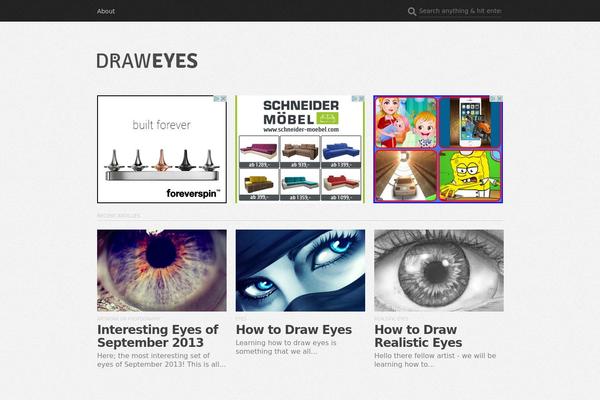Viewport: 600px width, 400px height.
Task: Click AdChoices icon on Schneider Möbel ad
Action: coord(355,99)
